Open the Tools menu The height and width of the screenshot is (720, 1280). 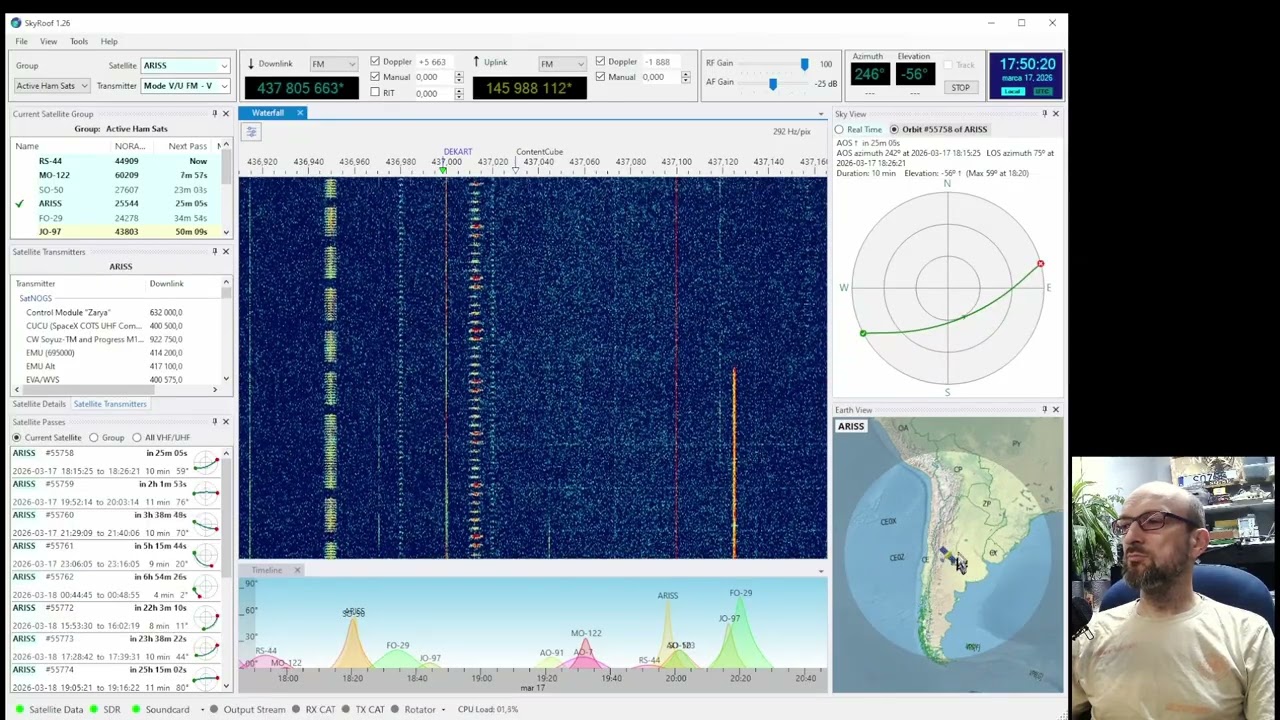78,42
